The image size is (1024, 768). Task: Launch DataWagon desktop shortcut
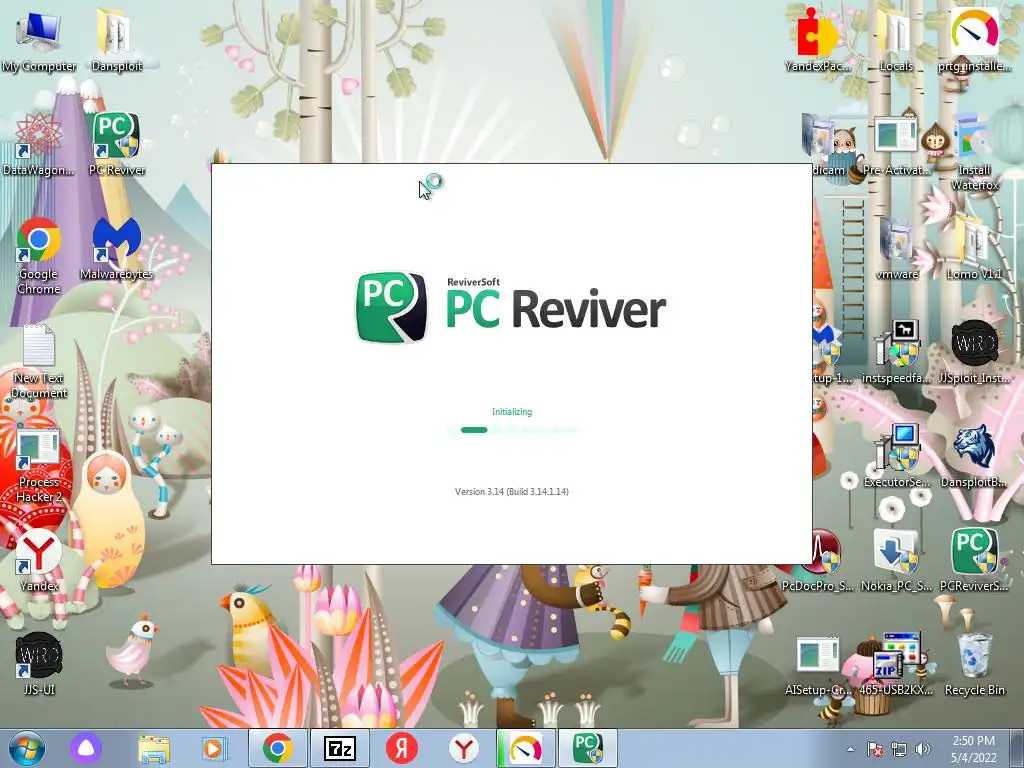(x=38, y=145)
